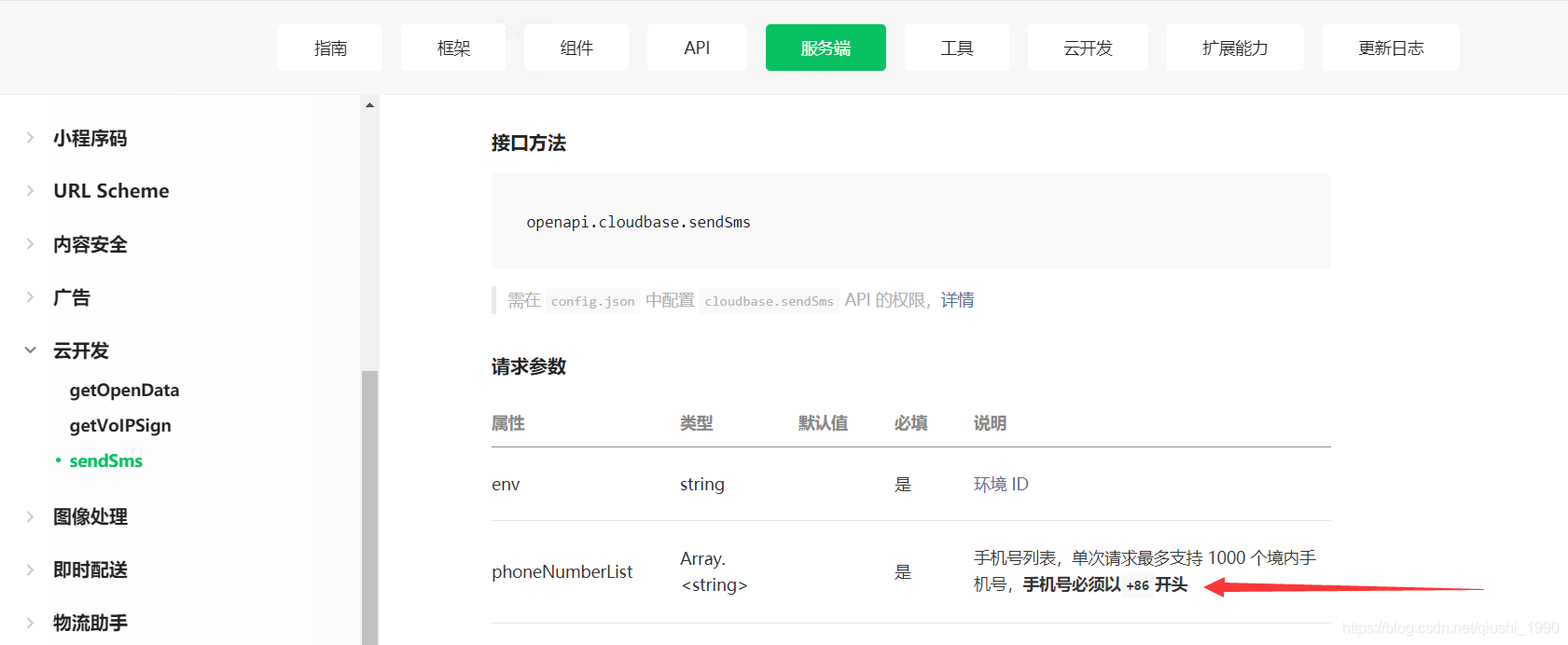Expand the 物流助手 chevron

tap(30, 623)
